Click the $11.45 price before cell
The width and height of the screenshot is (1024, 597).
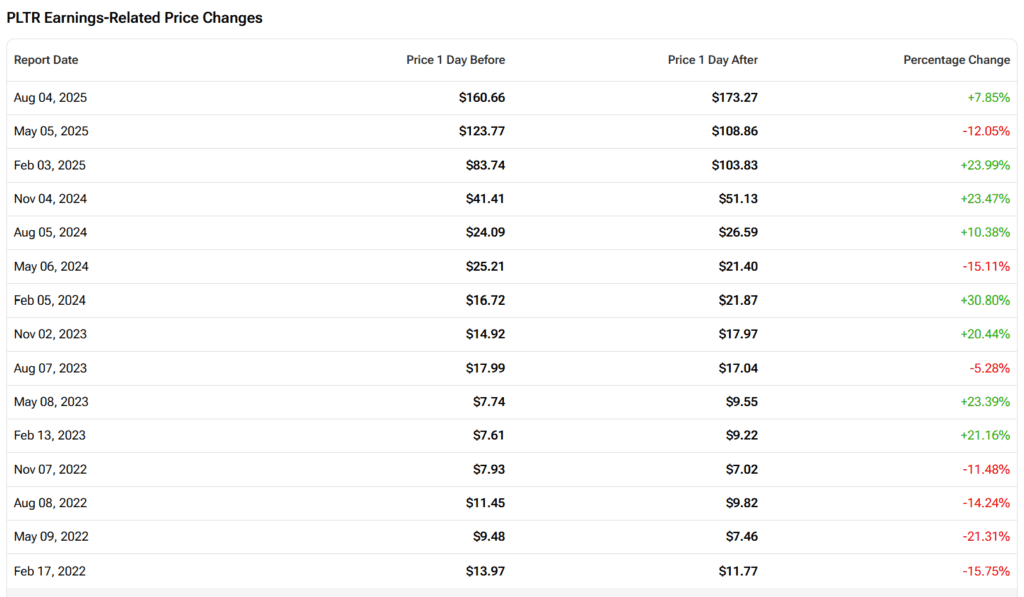tap(485, 503)
